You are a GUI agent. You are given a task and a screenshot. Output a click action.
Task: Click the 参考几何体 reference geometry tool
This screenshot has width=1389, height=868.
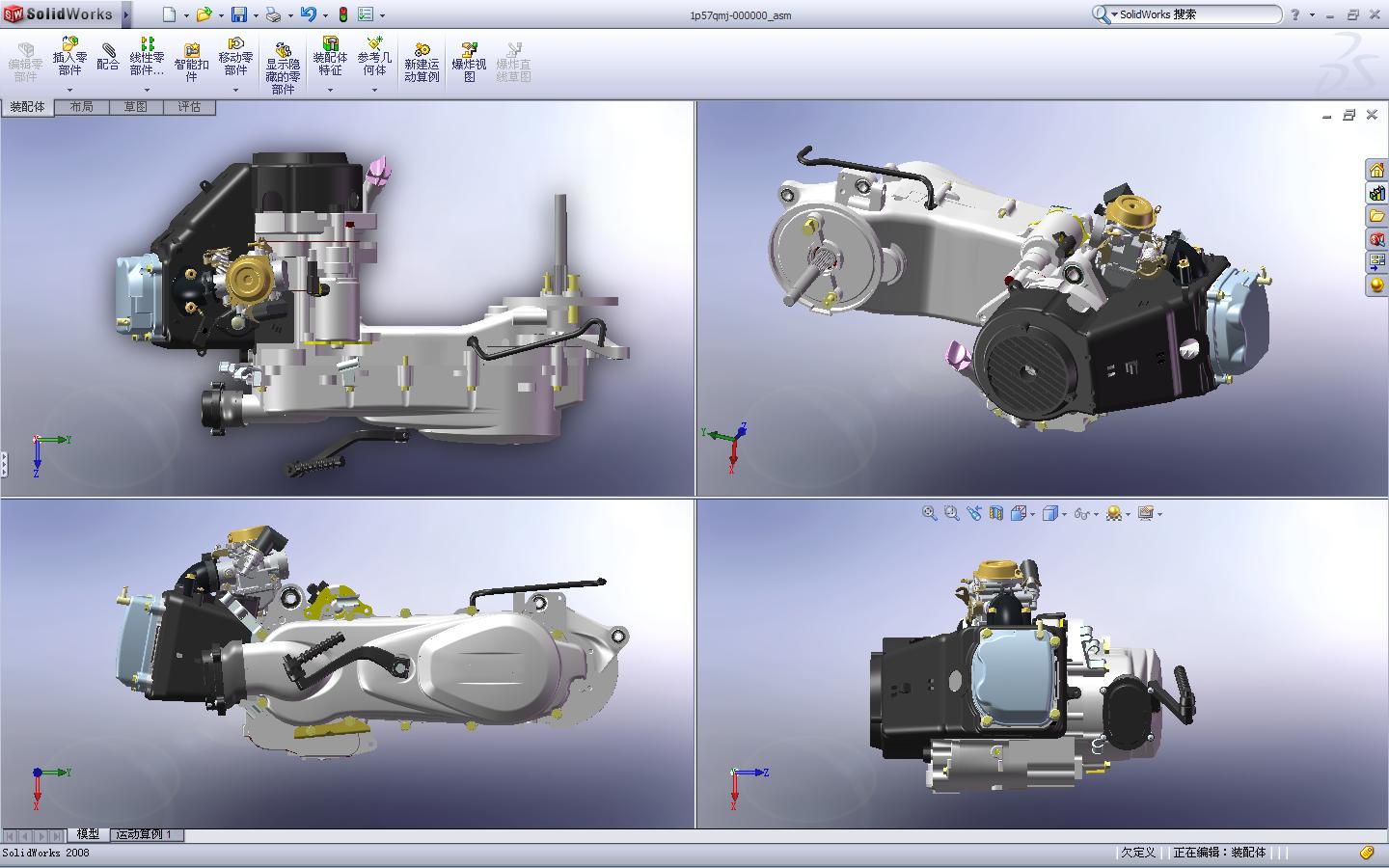click(x=374, y=58)
